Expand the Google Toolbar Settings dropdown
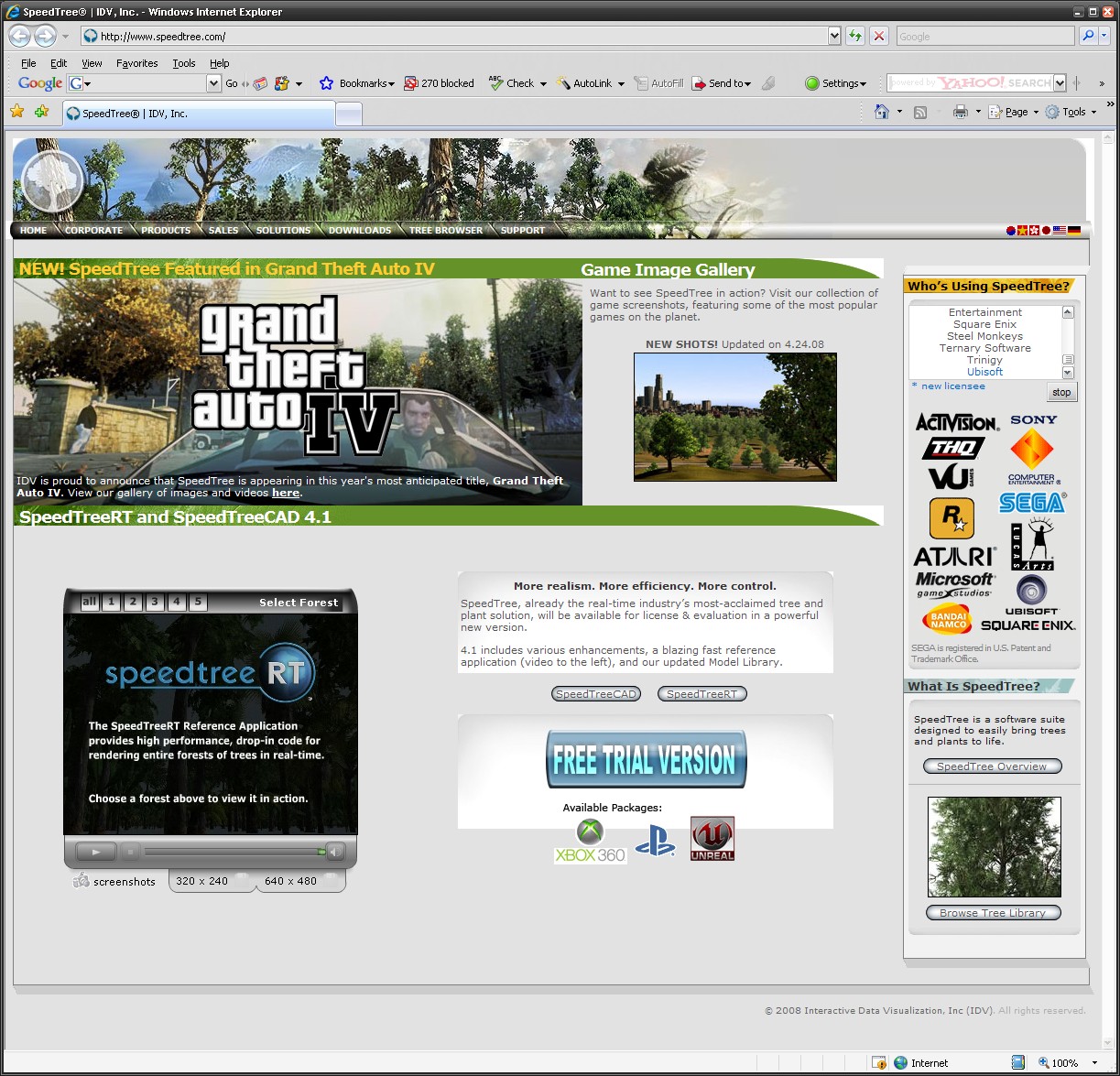This screenshot has width=1120, height=1076. [863, 84]
